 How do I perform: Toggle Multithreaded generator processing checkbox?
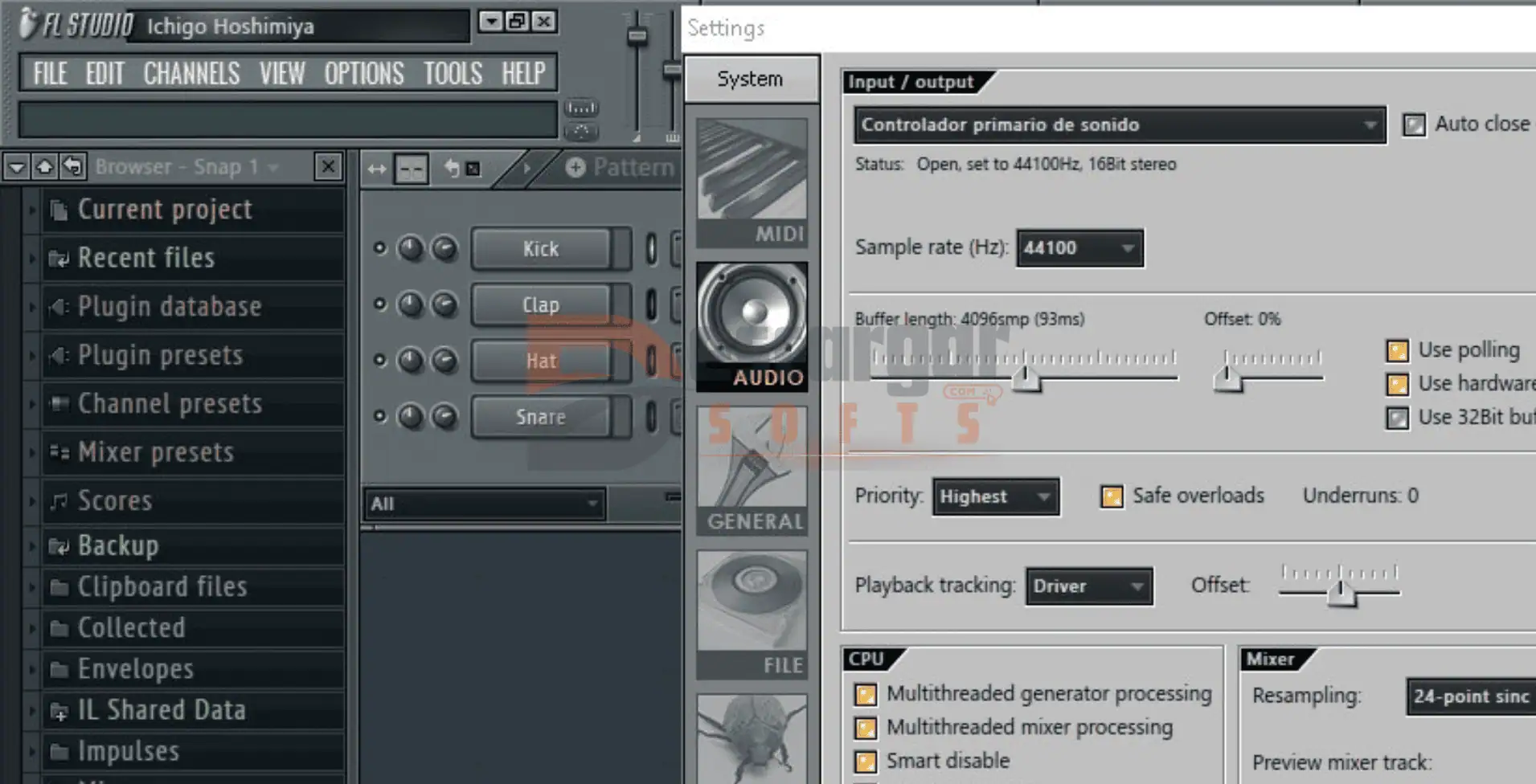tap(866, 694)
